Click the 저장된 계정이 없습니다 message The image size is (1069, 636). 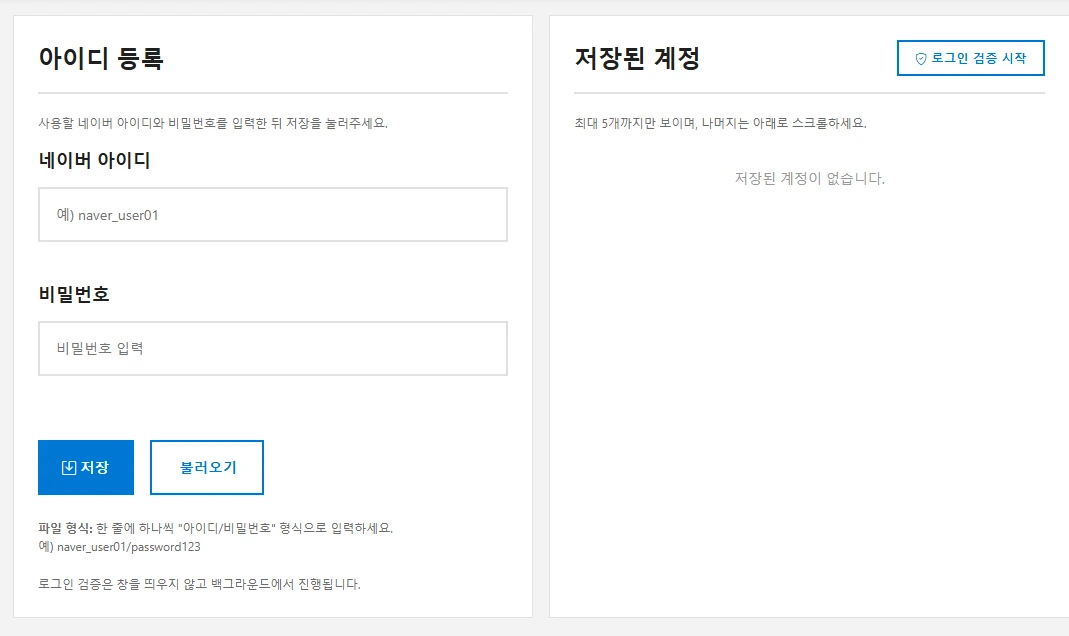tap(808, 178)
